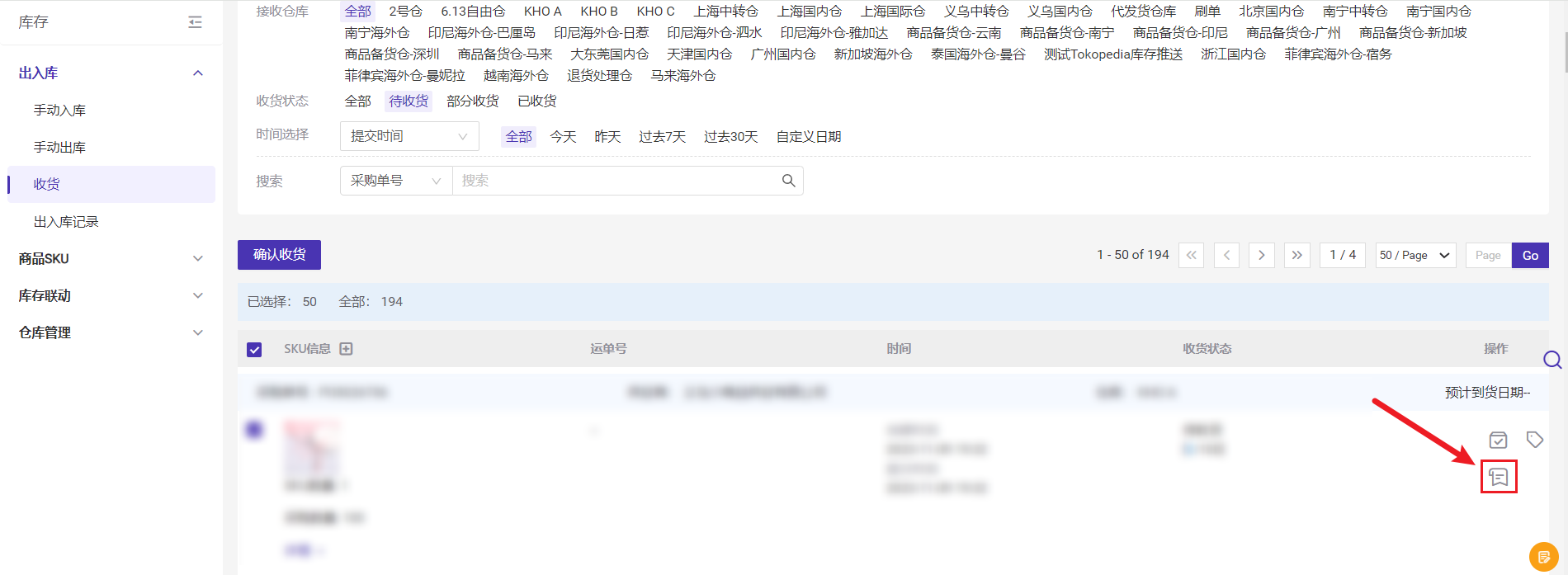The image size is (1568, 575).
Task: Open the orange feedback note icon
Action: tap(1543, 557)
